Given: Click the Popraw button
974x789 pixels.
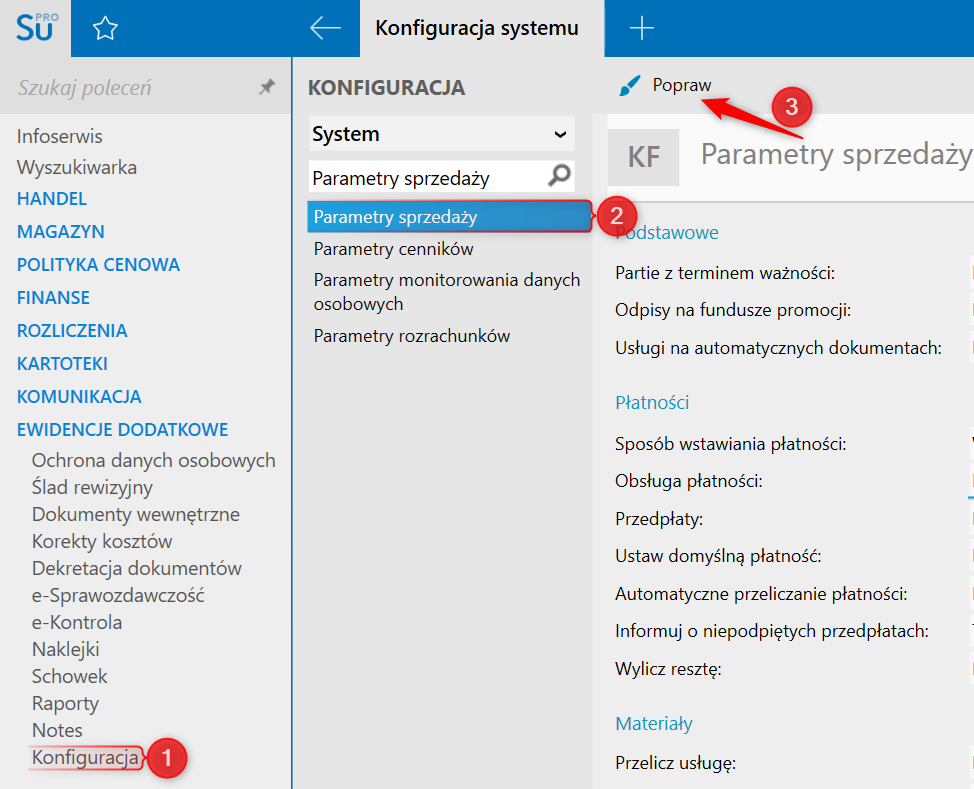Looking at the screenshot, I should [x=681, y=86].
